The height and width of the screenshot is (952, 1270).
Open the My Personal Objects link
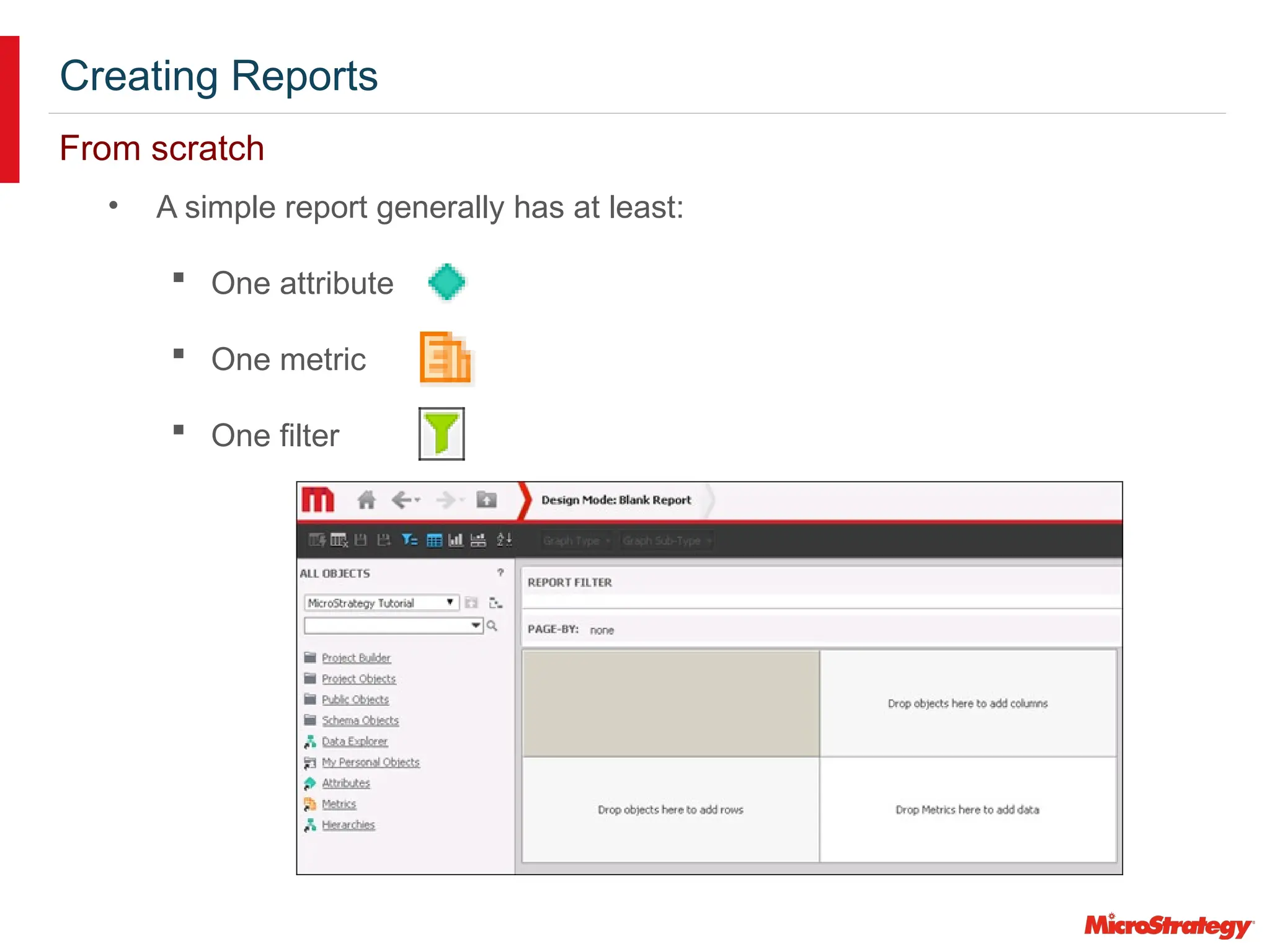pos(371,762)
